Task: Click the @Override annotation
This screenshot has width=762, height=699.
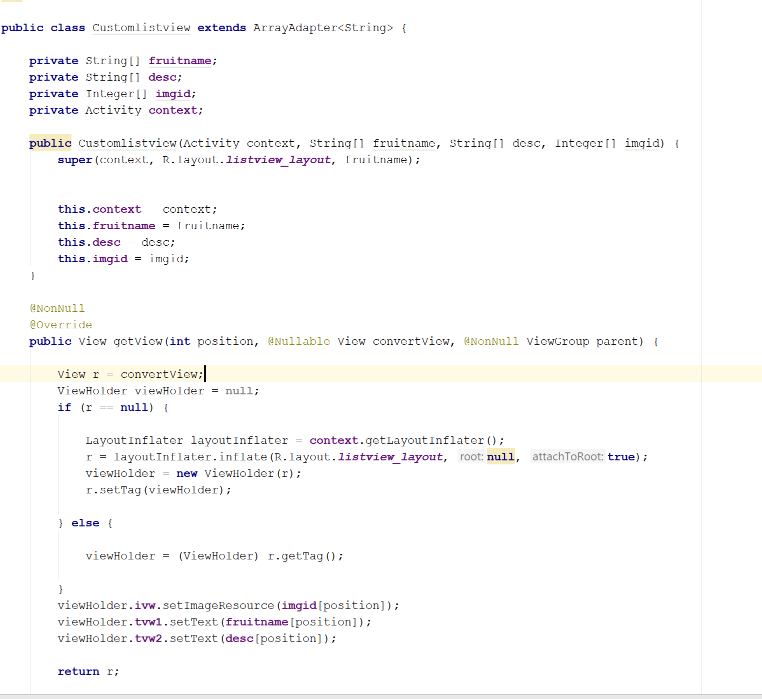Action: coord(60,325)
